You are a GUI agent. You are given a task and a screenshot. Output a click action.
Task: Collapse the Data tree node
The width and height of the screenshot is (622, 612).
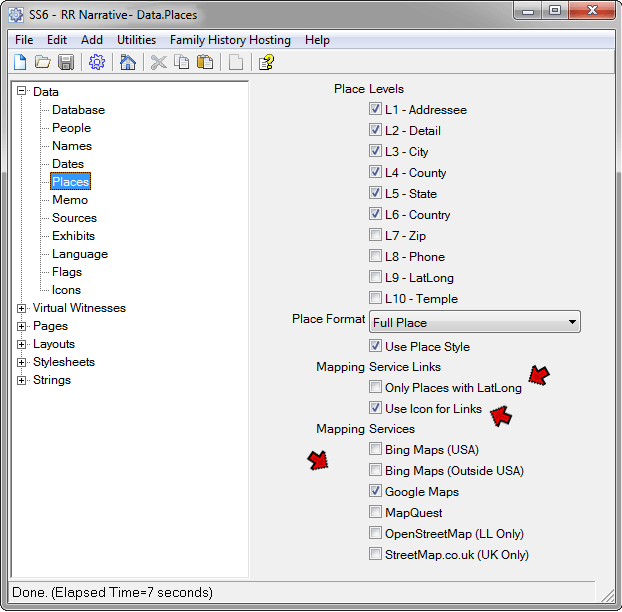21,91
